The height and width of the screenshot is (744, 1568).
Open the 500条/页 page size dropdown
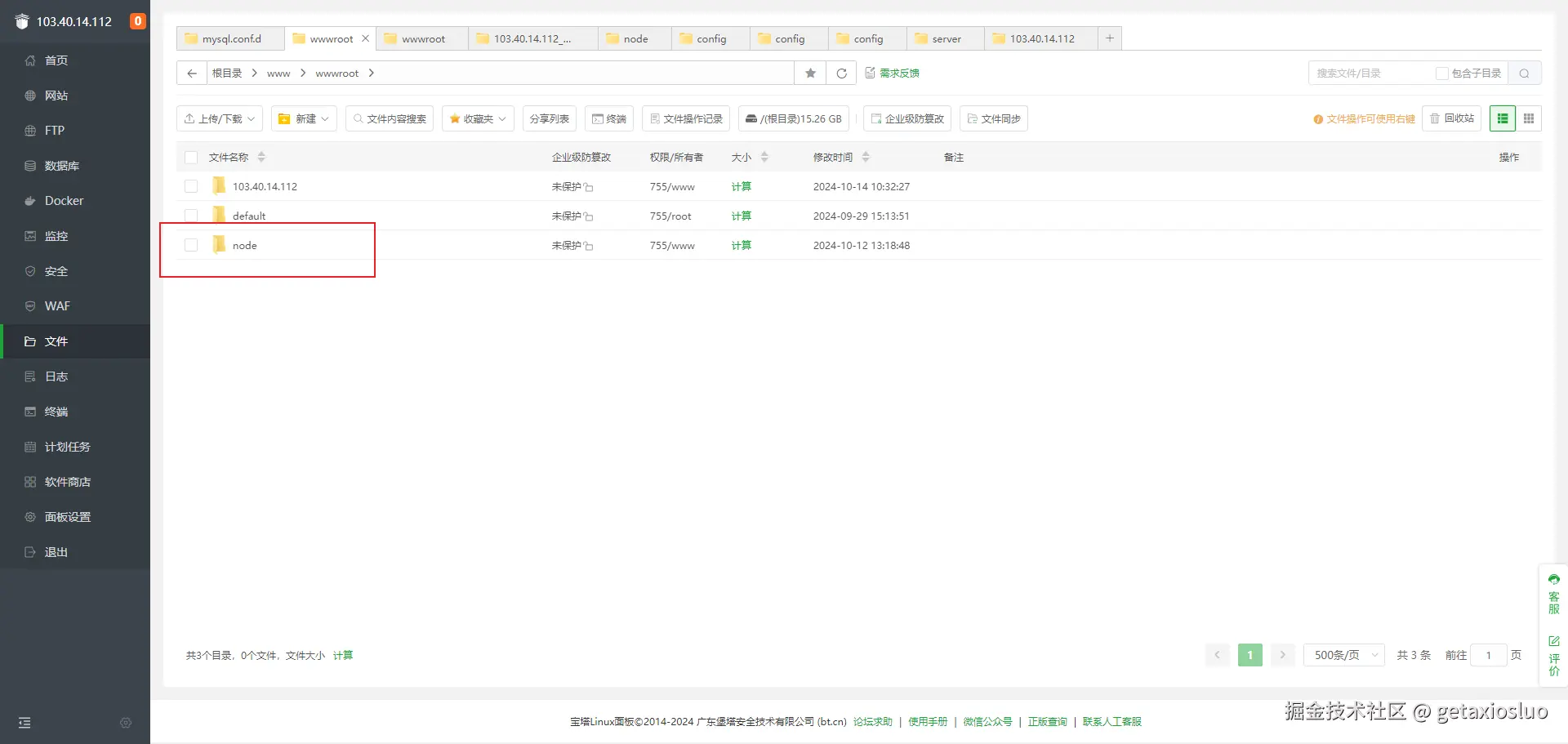[x=1344, y=655]
